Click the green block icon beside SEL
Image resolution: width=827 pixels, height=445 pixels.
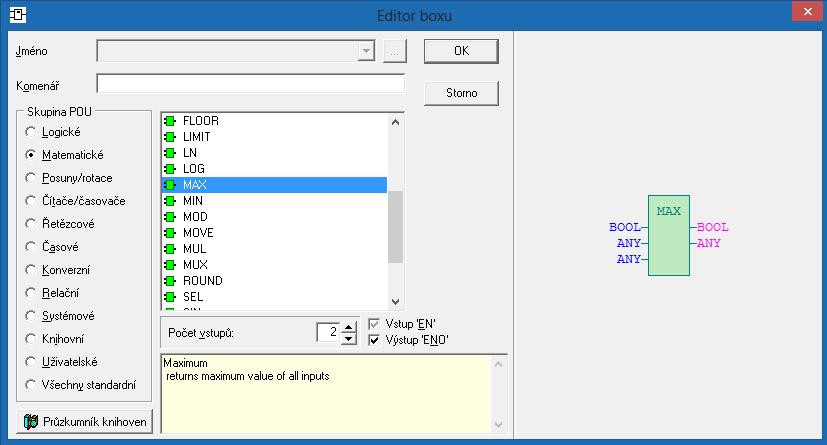170,297
